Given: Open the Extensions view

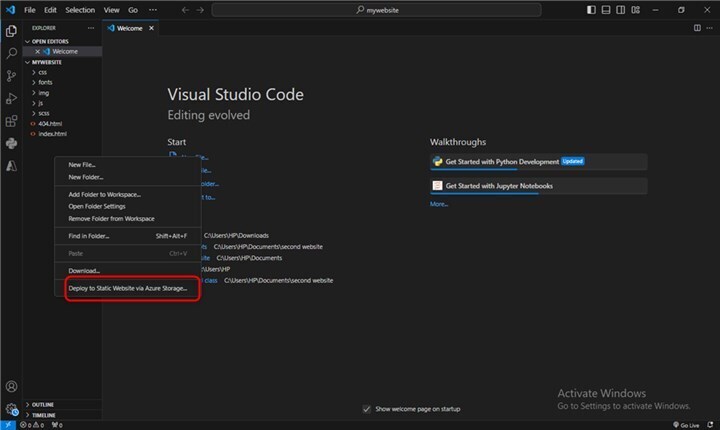Looking at the screenshot, I should click(x=12, y=121).
